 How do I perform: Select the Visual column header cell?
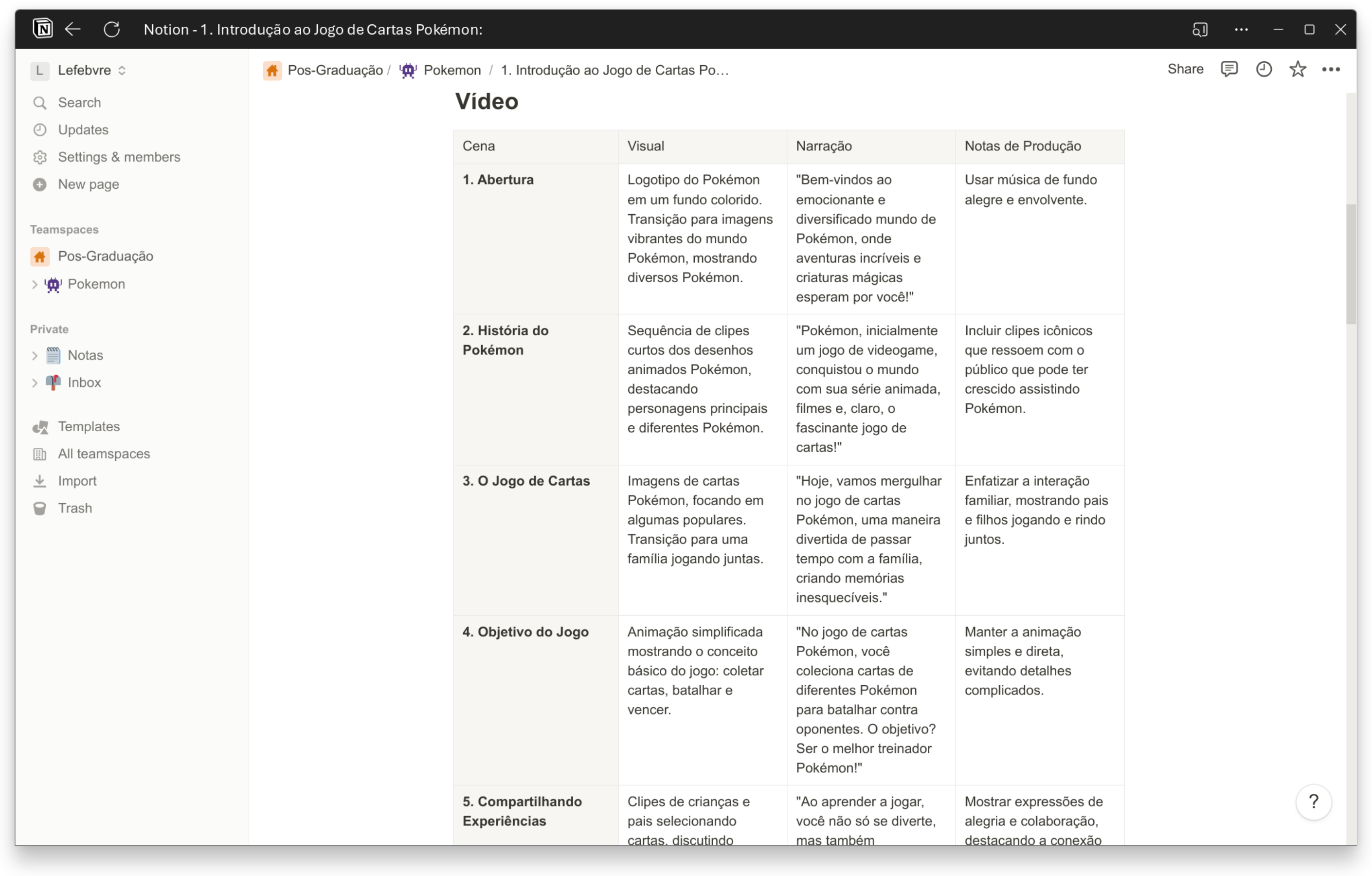[703, 146]
